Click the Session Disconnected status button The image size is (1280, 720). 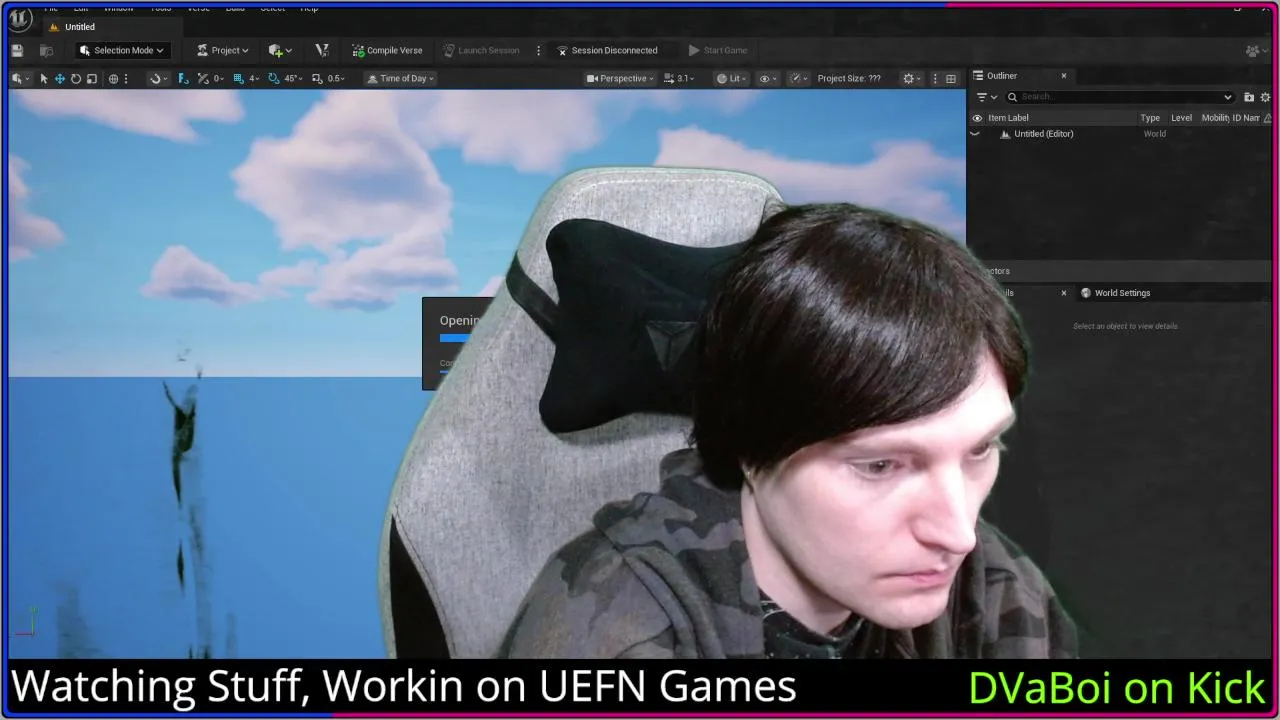click(607, 50)
